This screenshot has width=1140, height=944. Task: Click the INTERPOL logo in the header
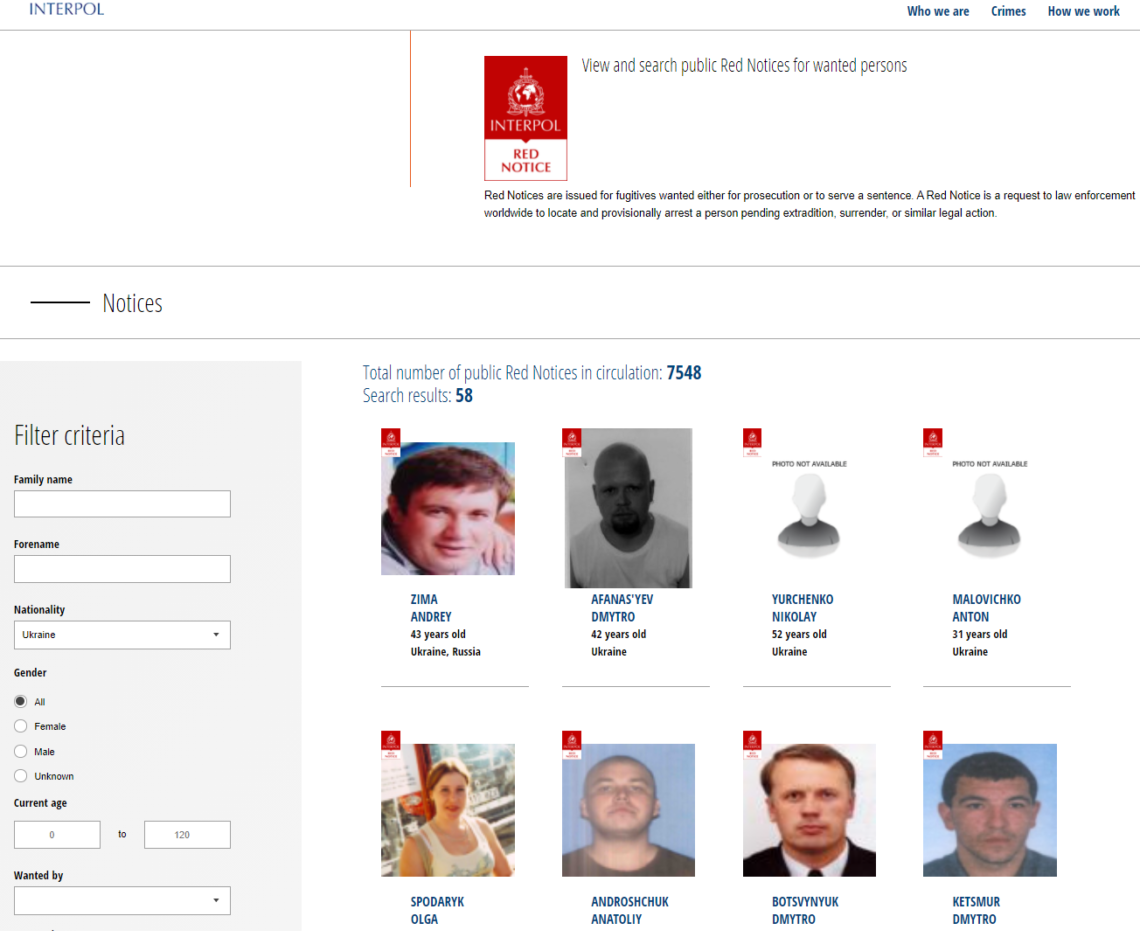(x=66, y=10)
